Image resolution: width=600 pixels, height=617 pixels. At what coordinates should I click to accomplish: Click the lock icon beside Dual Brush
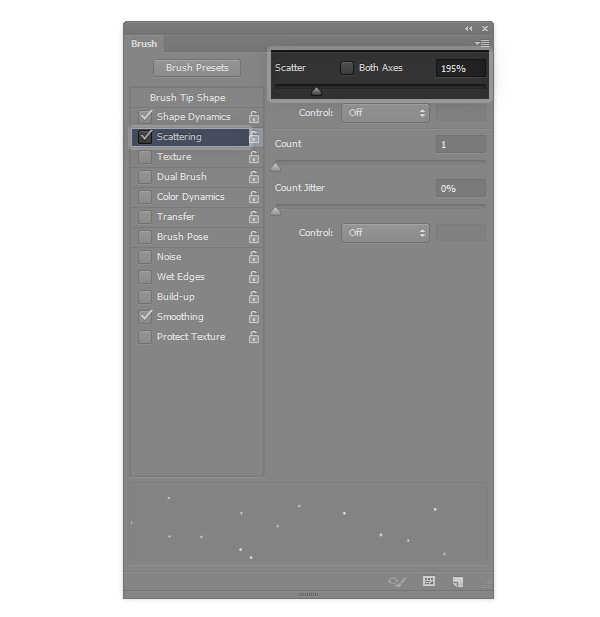coord(254,177)
